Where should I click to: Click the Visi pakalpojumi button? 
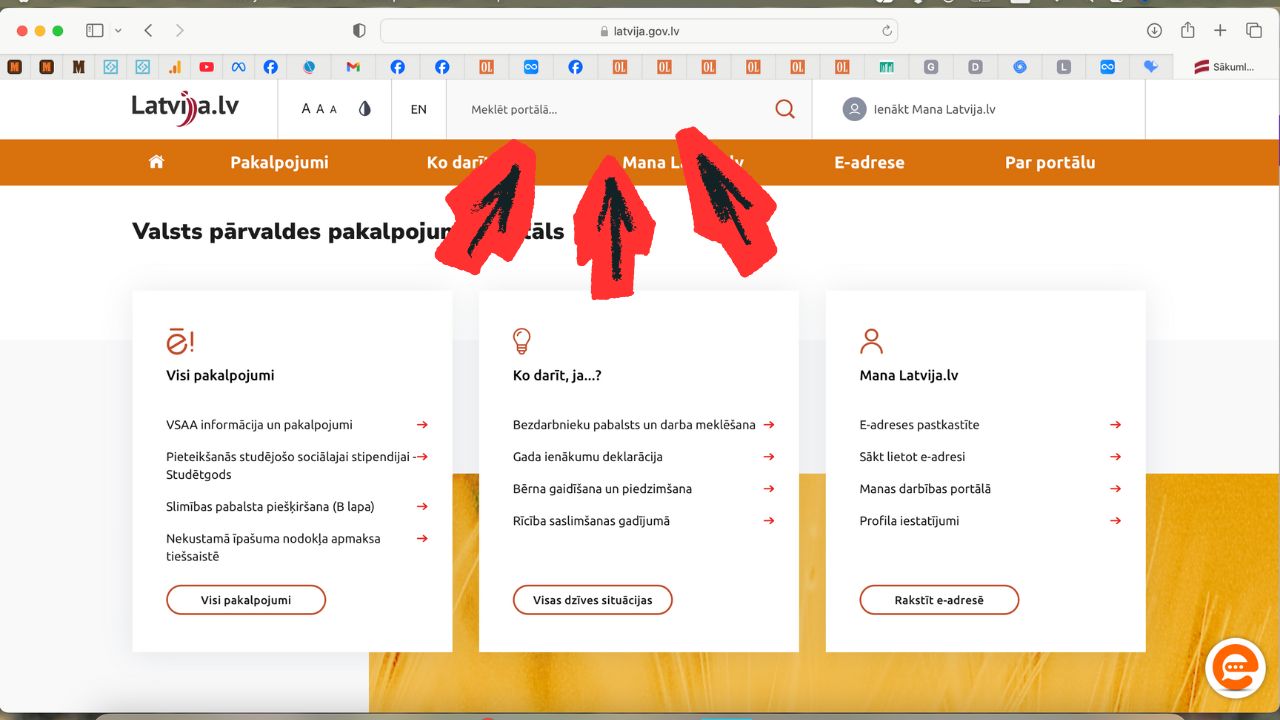coord(246,600)
